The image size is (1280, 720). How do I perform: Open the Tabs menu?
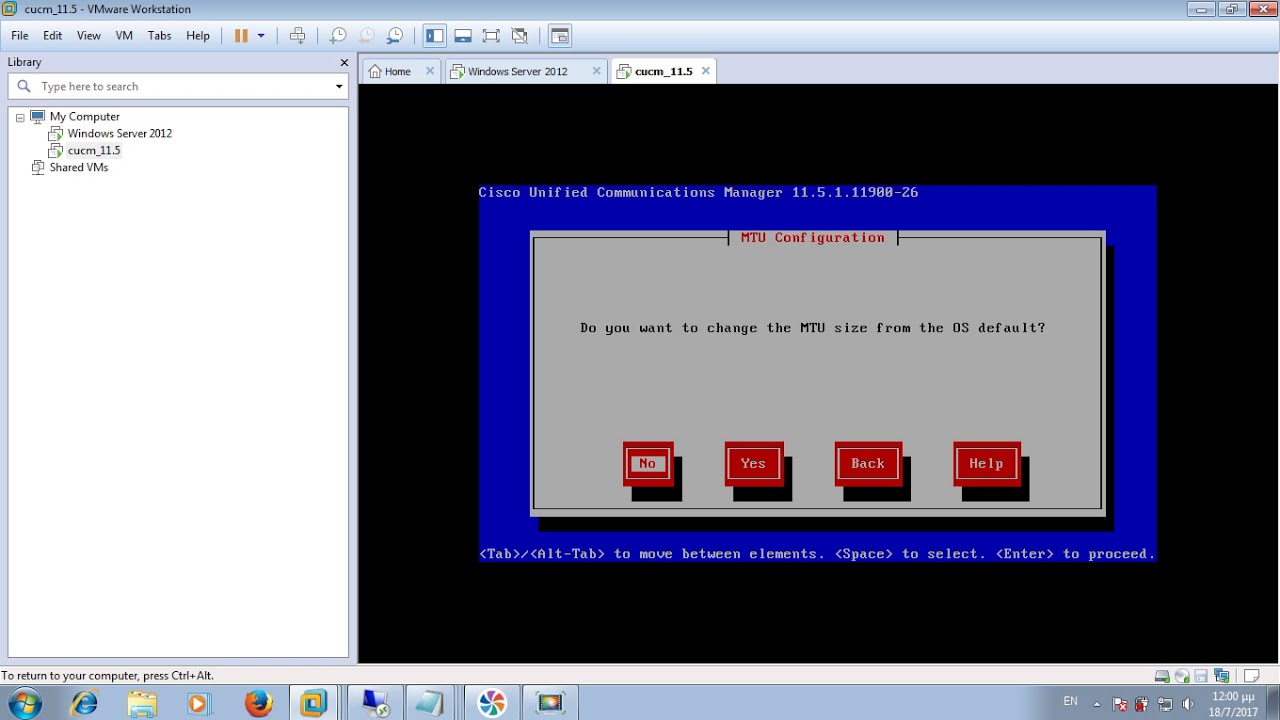coord(159,35)
